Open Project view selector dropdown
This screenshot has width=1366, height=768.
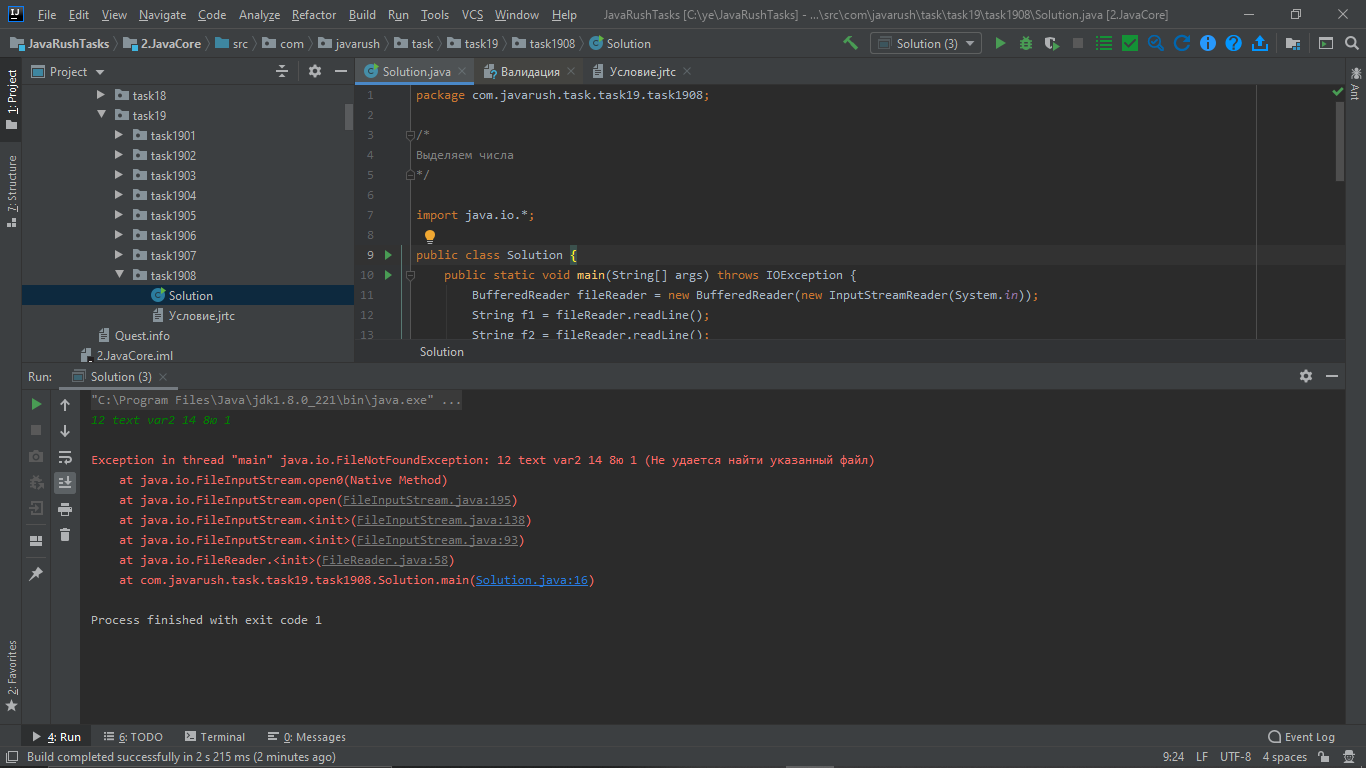coord(68,71)
